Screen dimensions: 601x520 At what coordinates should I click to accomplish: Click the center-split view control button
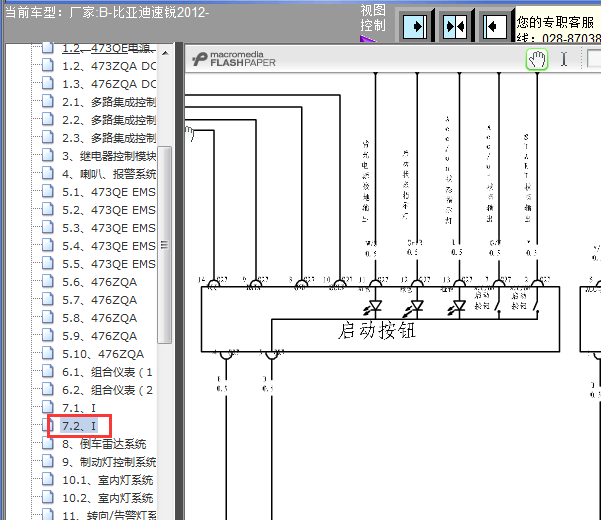click(456, 26)
